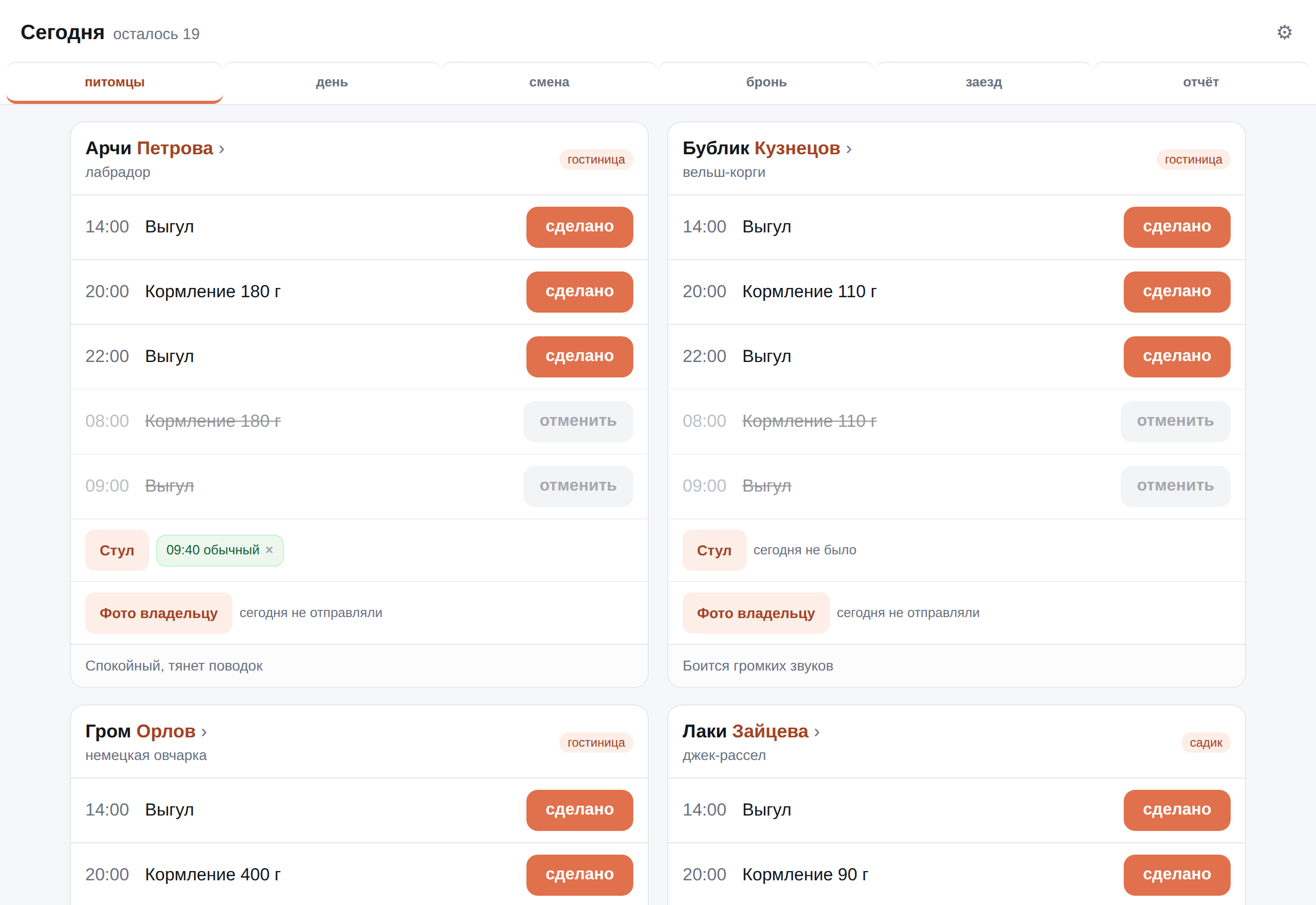Image resolution: width=1316 pixels, height=905 pixels.
Task: Open Бублик Кузнецов profile chevron
Action: point(848,149)
